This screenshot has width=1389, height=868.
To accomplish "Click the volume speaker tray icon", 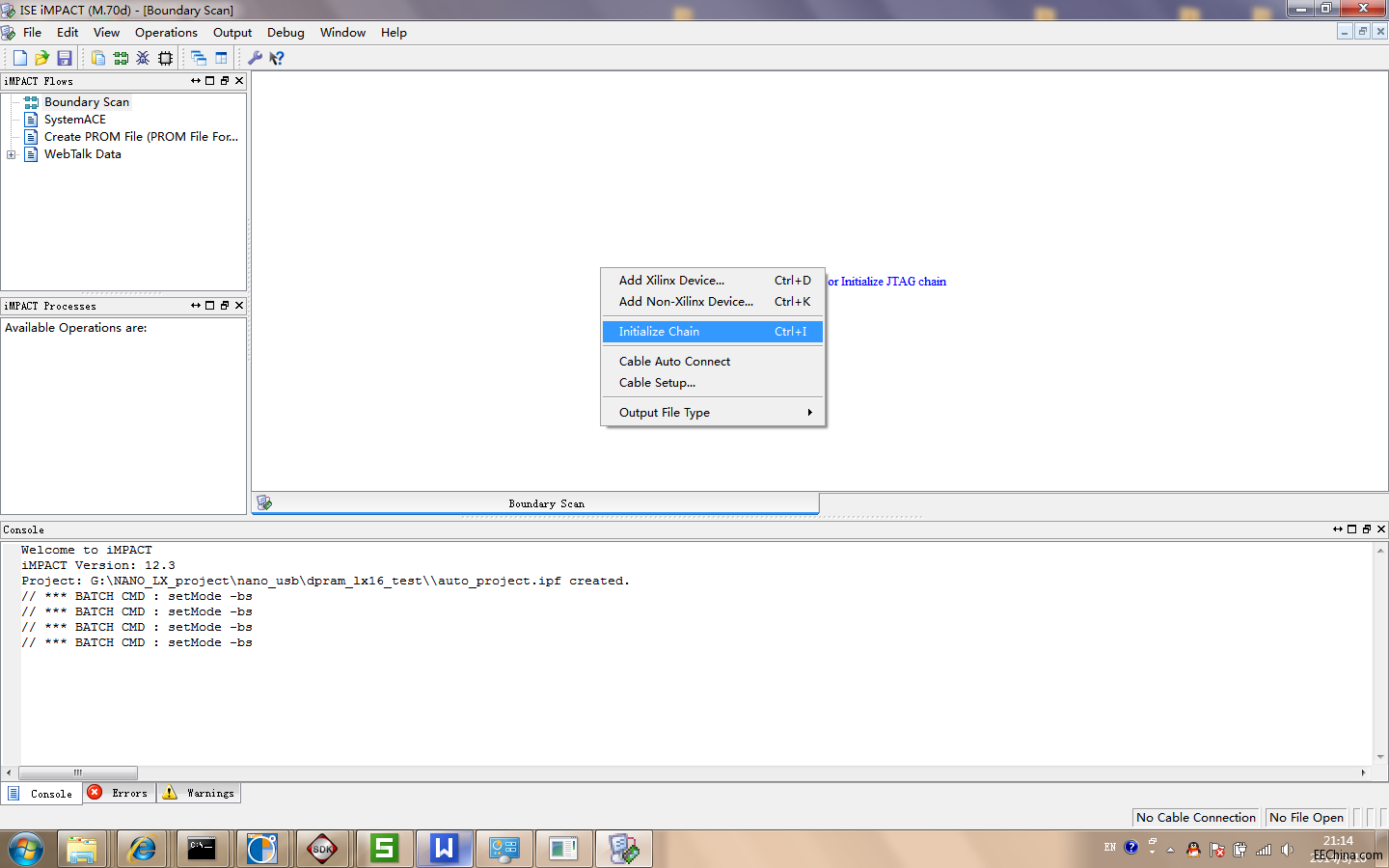I will tap(1287, 850).
